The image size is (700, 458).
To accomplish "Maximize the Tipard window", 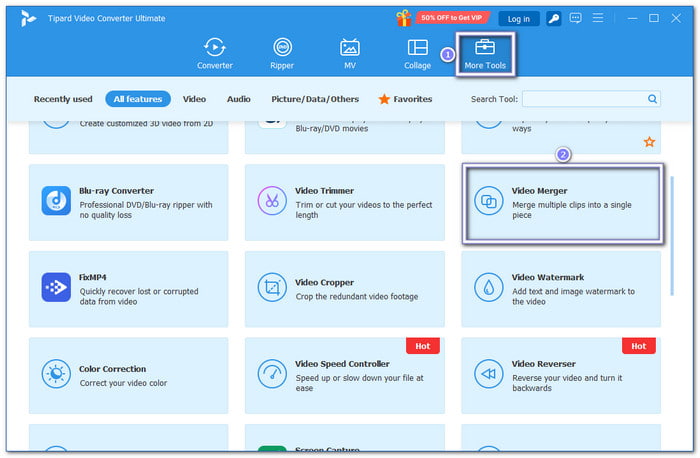I will pos(654,18).
